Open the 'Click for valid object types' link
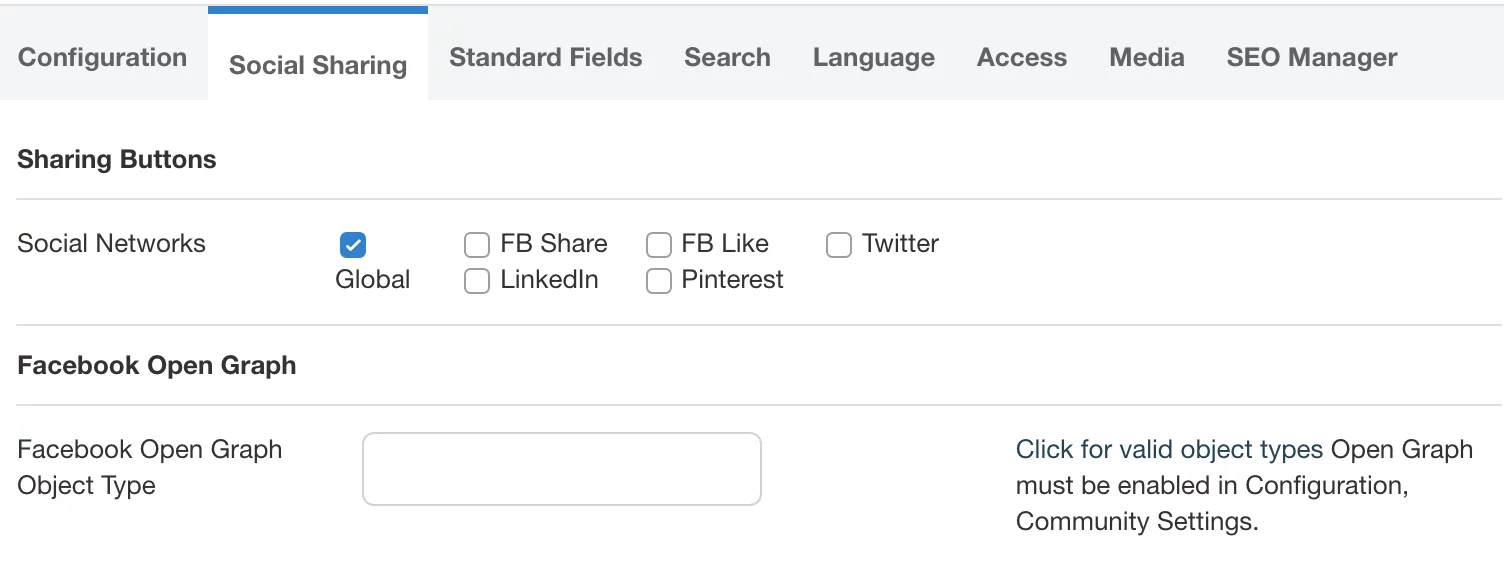The image size is (1504, 578). pyautogui.click(x=1169, y=449)
